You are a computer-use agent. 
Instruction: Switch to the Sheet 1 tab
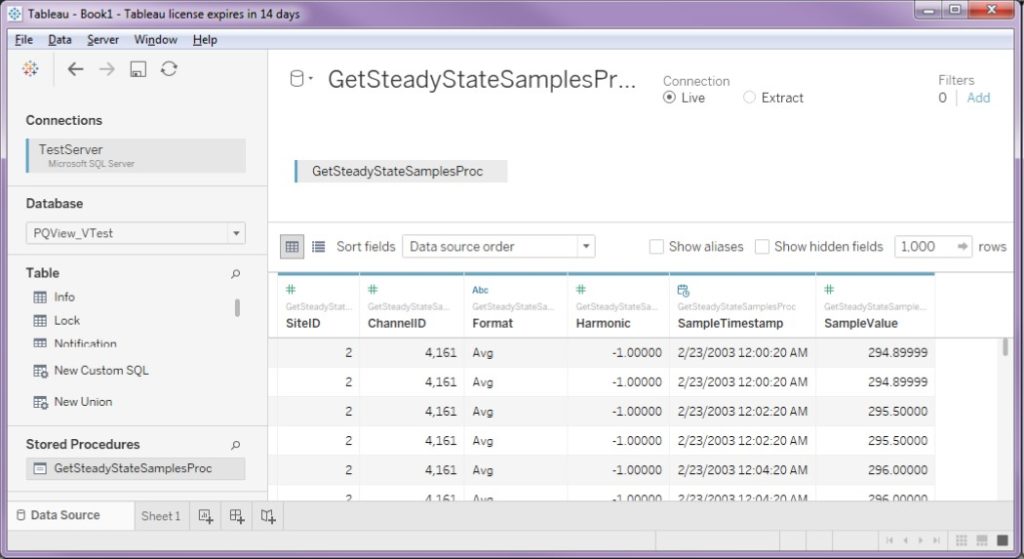(x=161, y=516)
